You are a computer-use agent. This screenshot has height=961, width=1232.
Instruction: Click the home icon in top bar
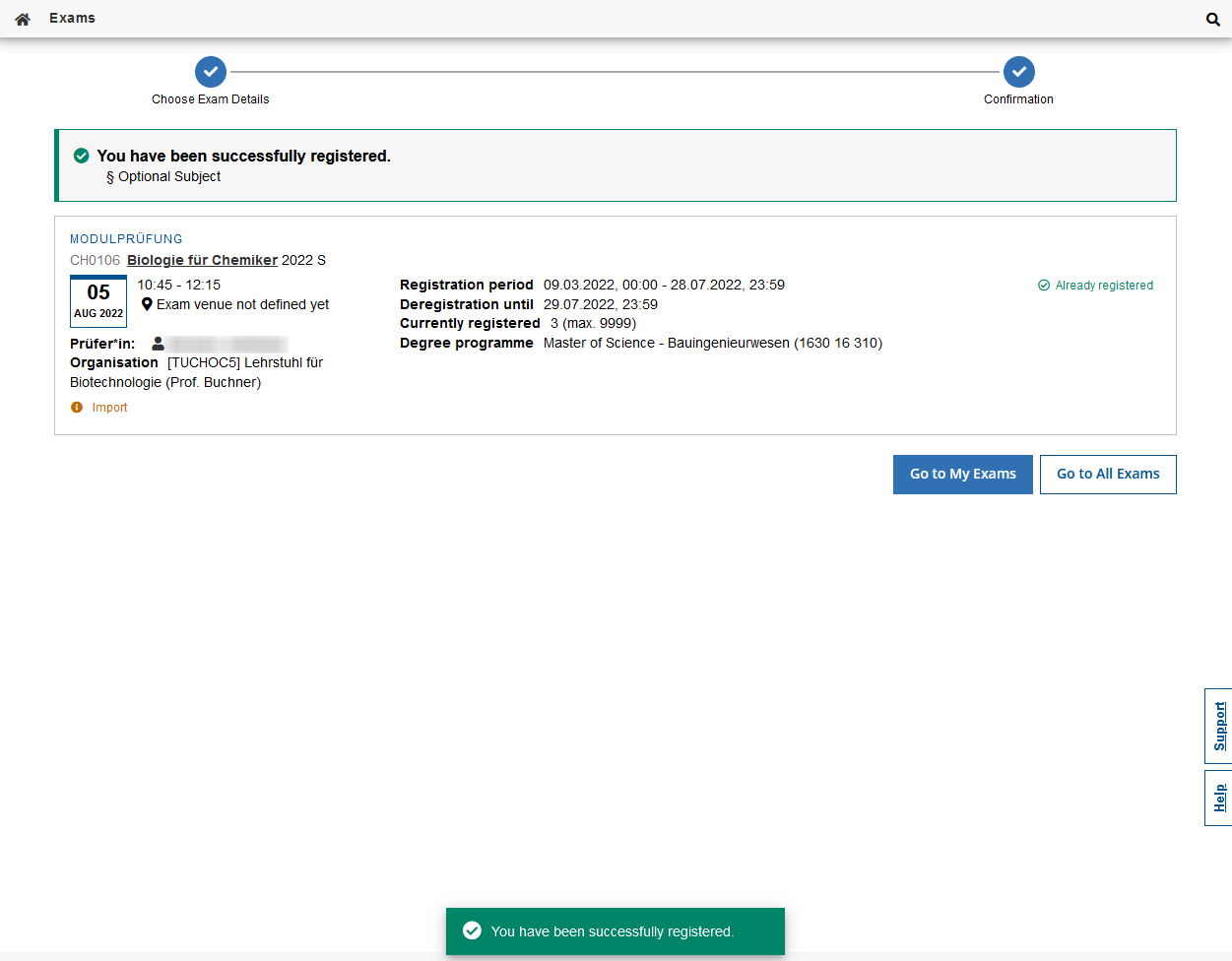tap(23, 19)
